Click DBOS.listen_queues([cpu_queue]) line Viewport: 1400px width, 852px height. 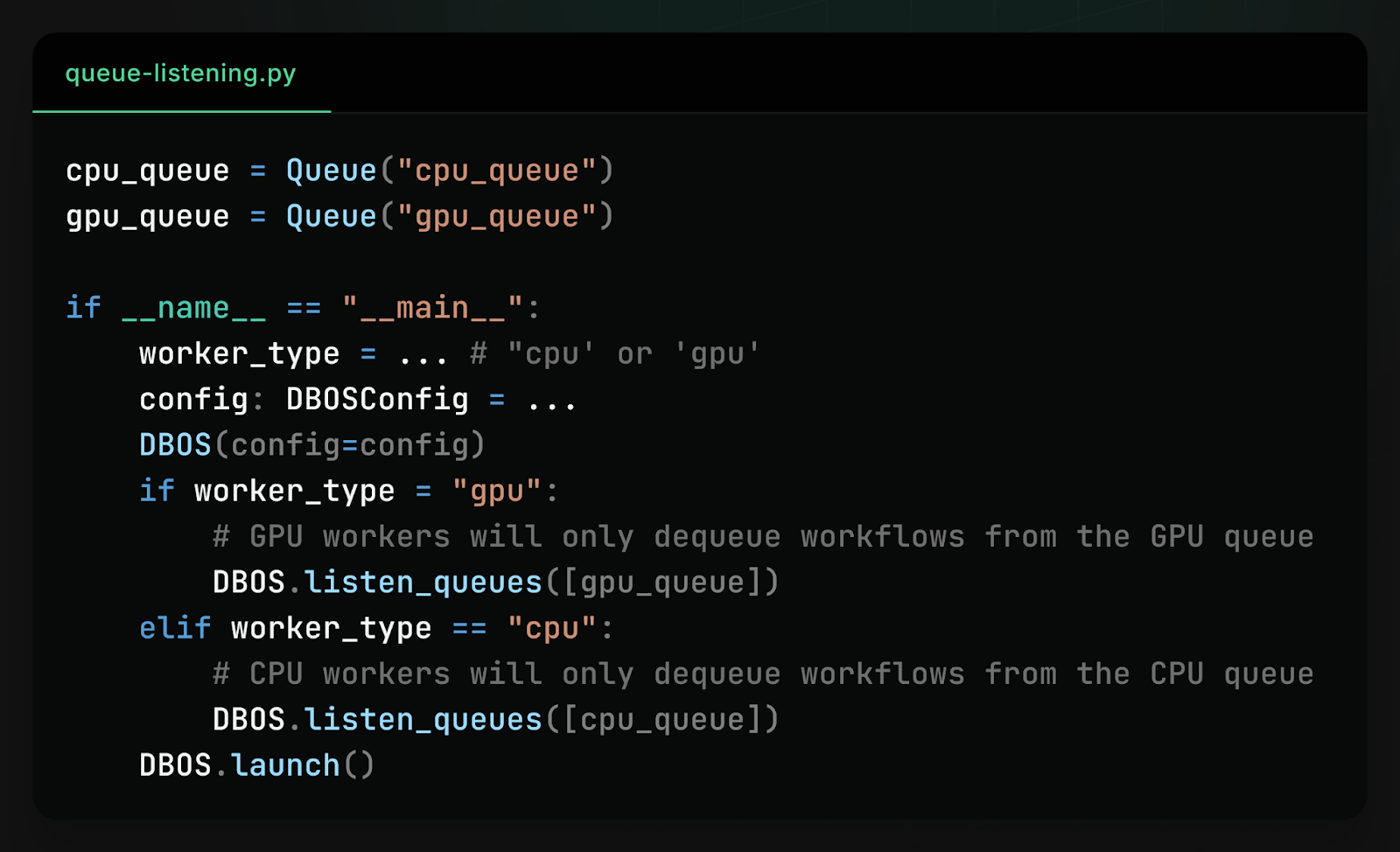[496, 720]
